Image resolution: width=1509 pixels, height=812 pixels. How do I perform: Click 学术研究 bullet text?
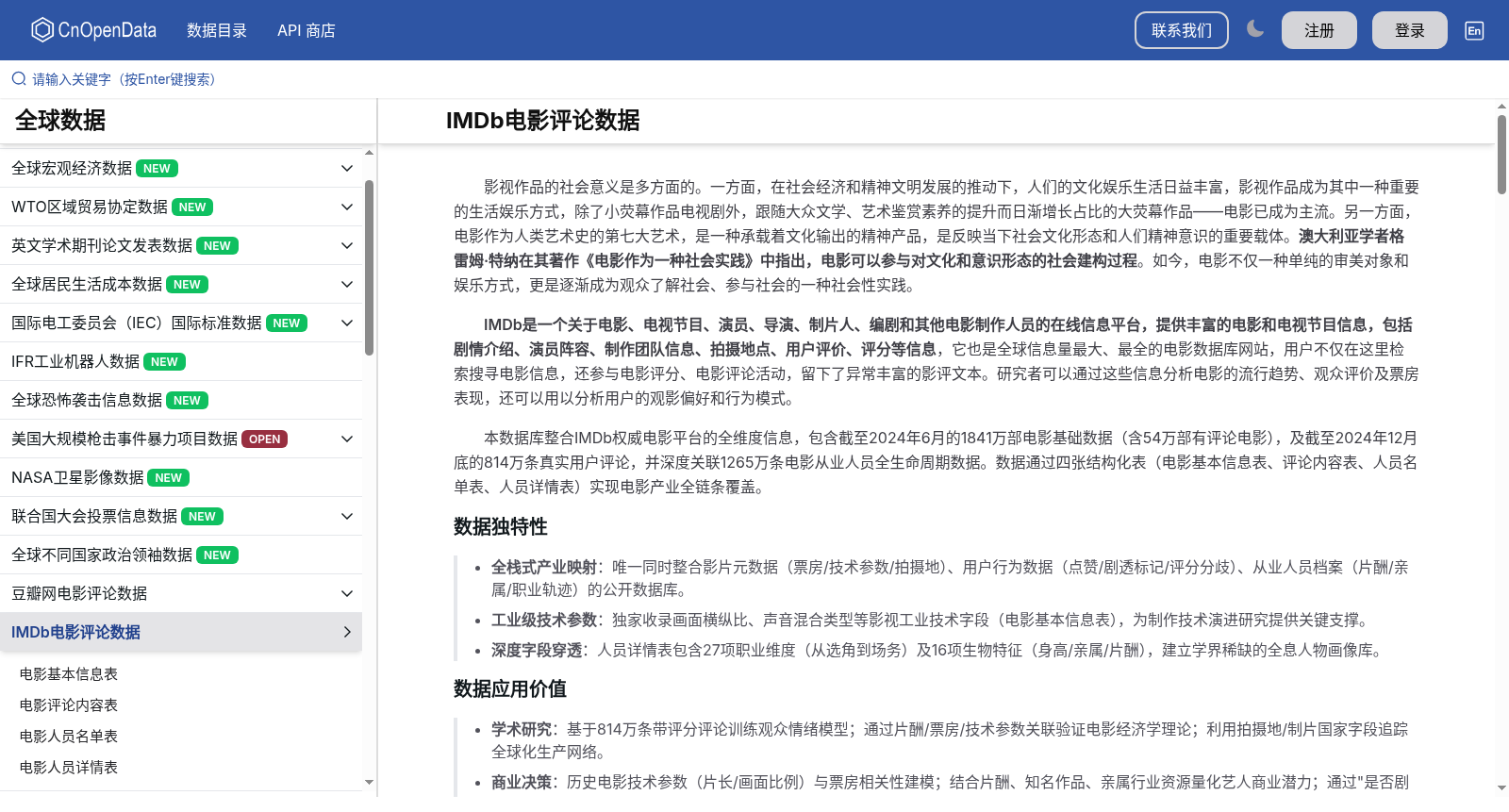(x=522, y=729)
